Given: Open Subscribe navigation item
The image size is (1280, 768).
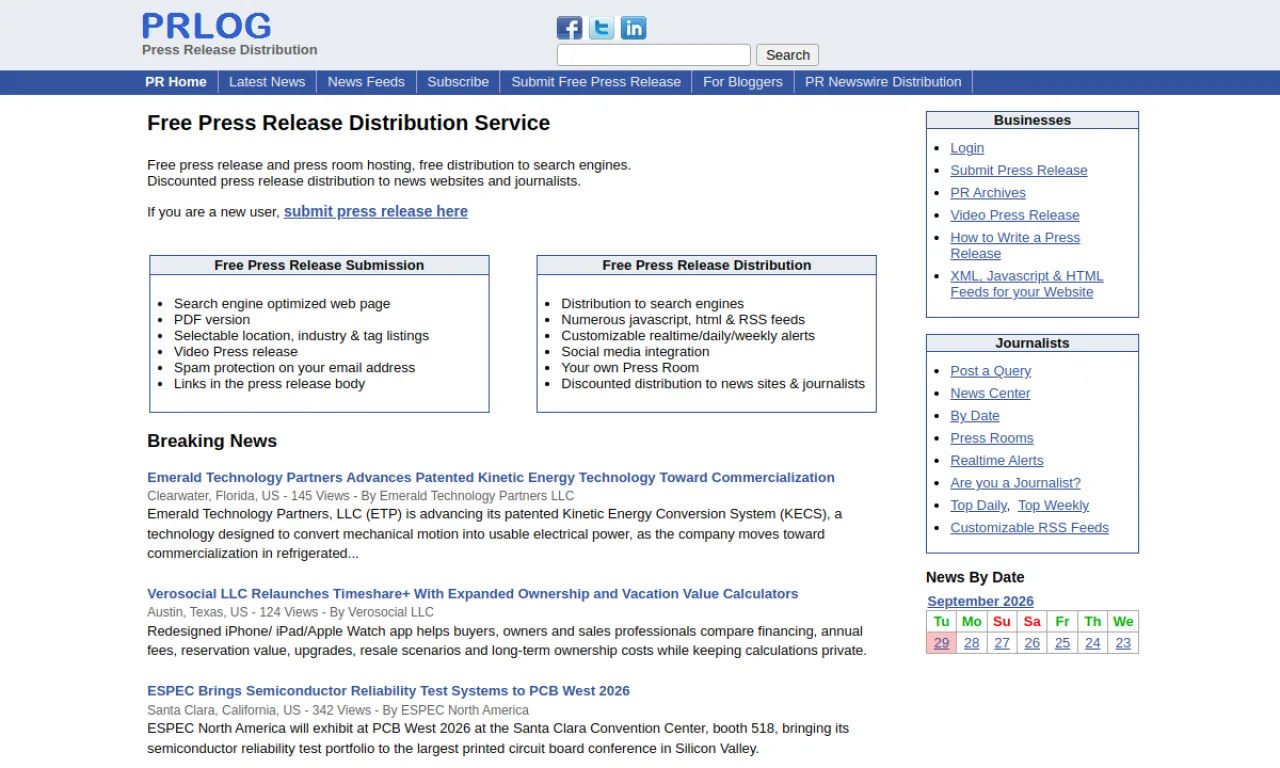Looking at the screenshot, I should (x=458, y=82).
